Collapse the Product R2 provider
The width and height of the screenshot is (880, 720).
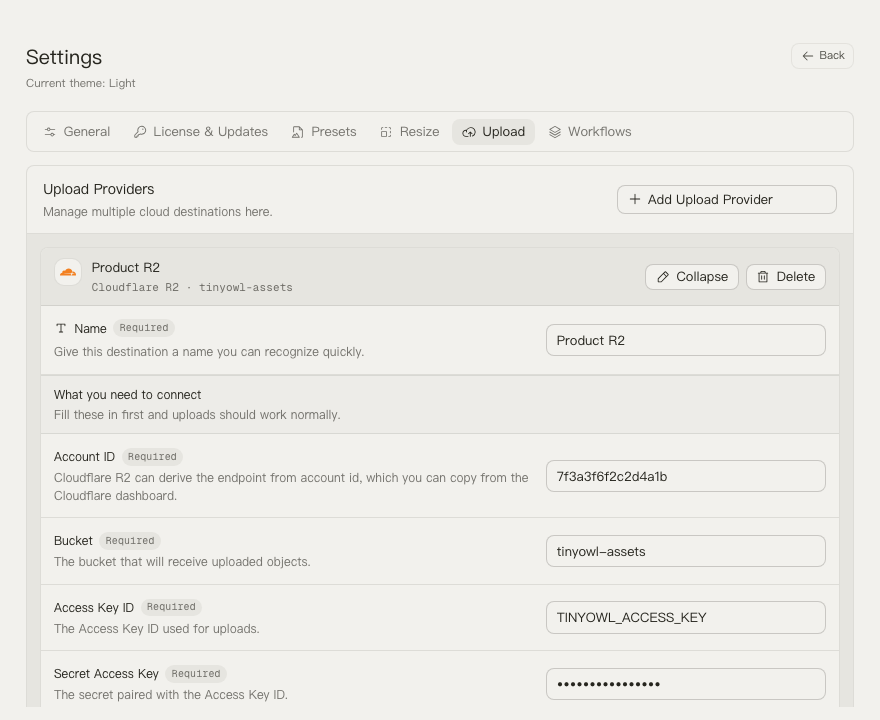[692, 277]
